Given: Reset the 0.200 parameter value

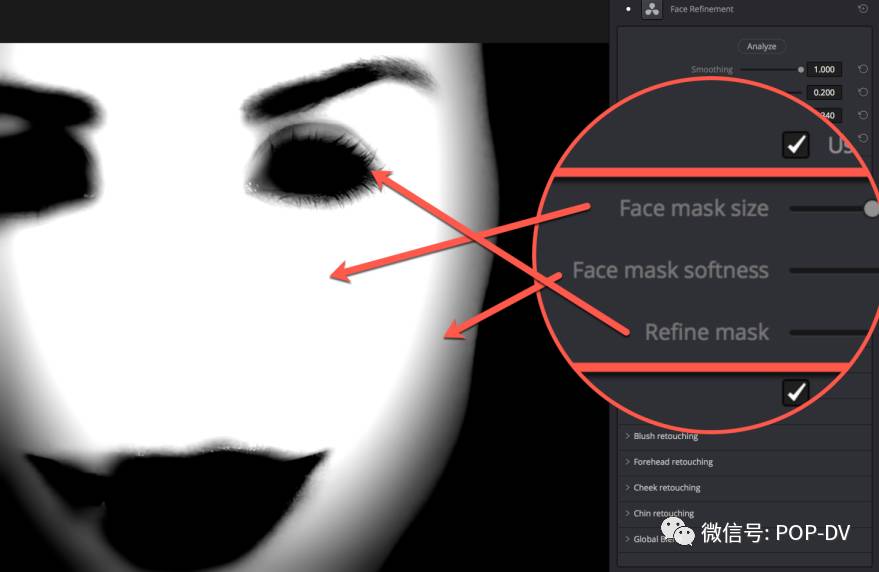Looking at the screenshot, I should [x=862, y=92].
